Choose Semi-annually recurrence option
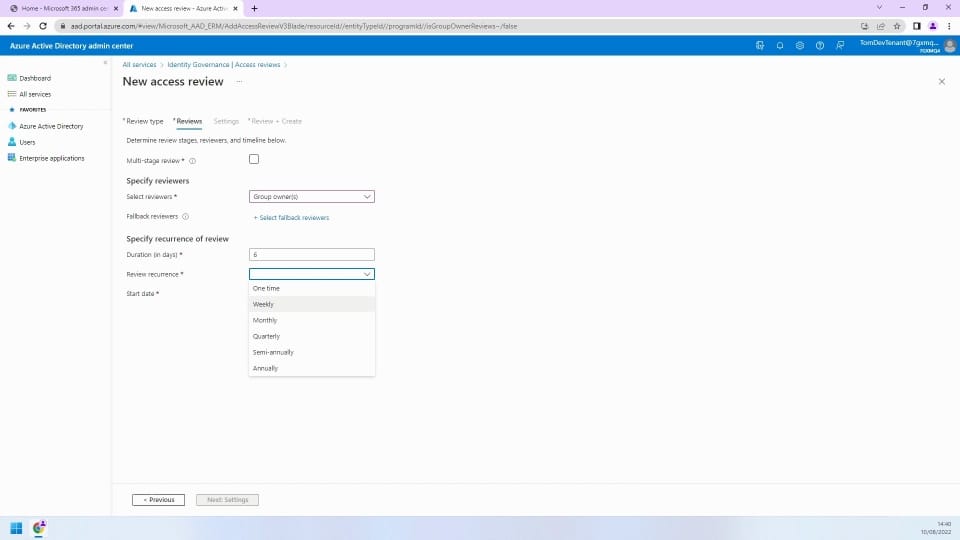This screenshot has height=540, width=960. coord(312,352)
